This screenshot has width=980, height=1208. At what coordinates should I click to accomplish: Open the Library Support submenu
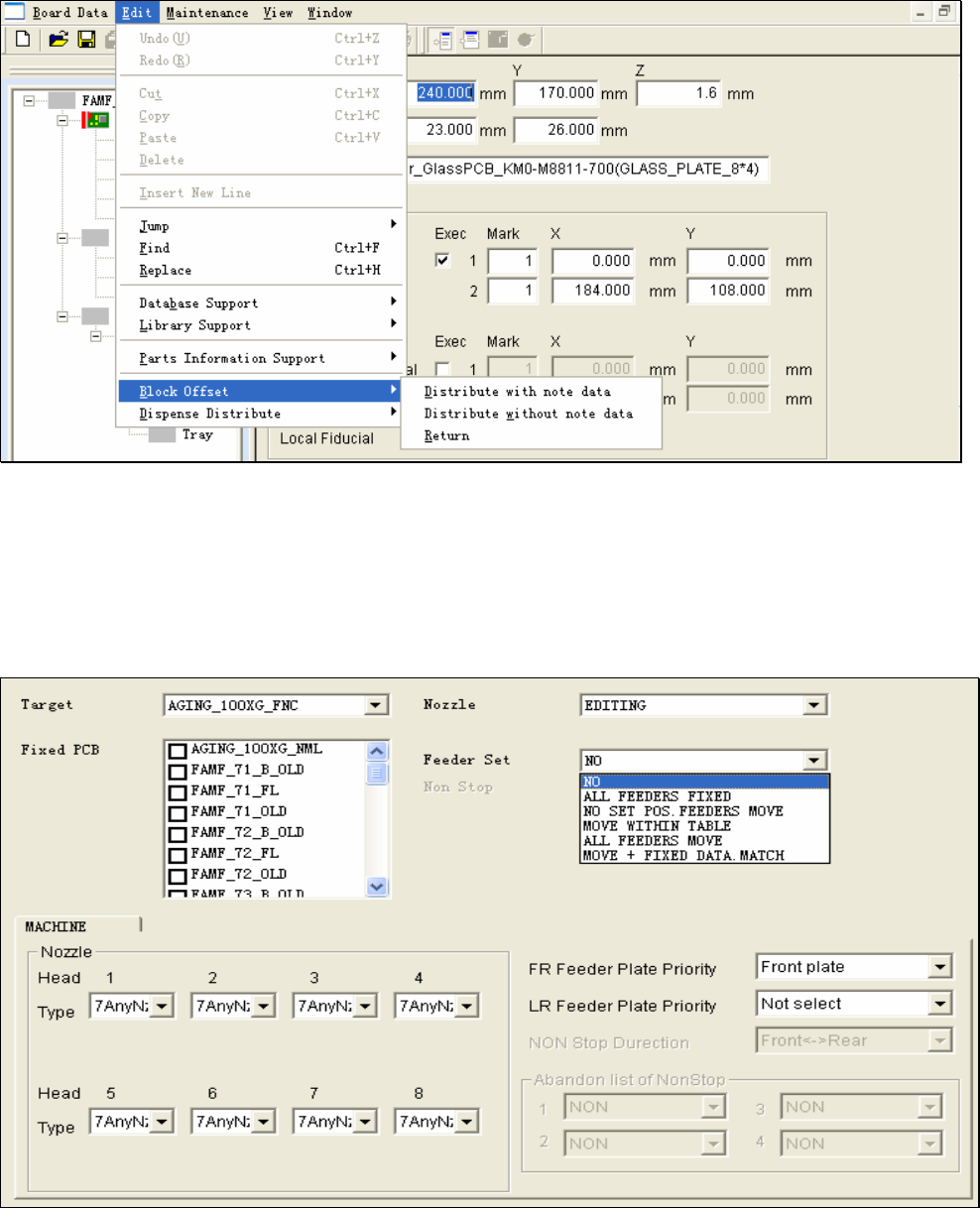coord(260,324)
